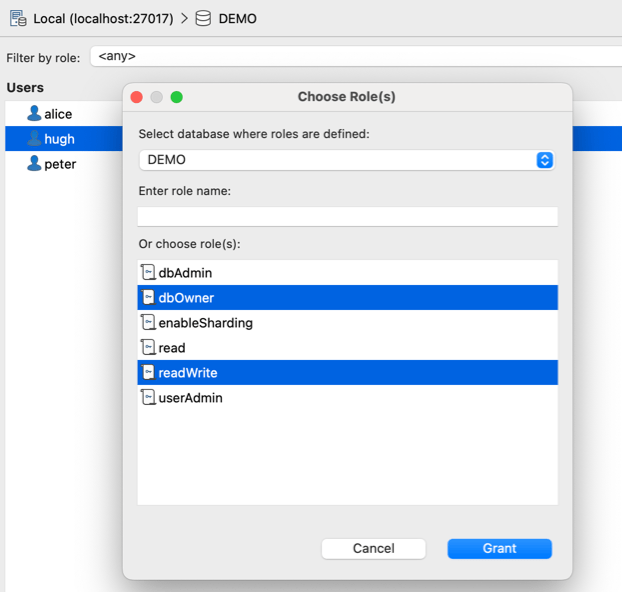Open the database selection dropdown showing DEMO
Image resolution: width=622 pixels, height=592 pixels.
346,160
